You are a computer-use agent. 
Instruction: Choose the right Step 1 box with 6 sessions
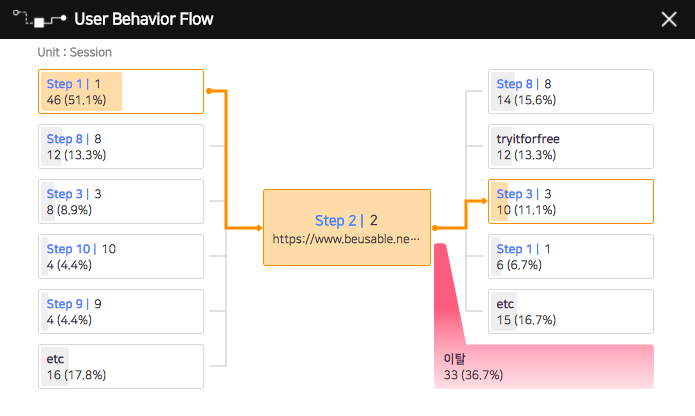coord(571,257)
